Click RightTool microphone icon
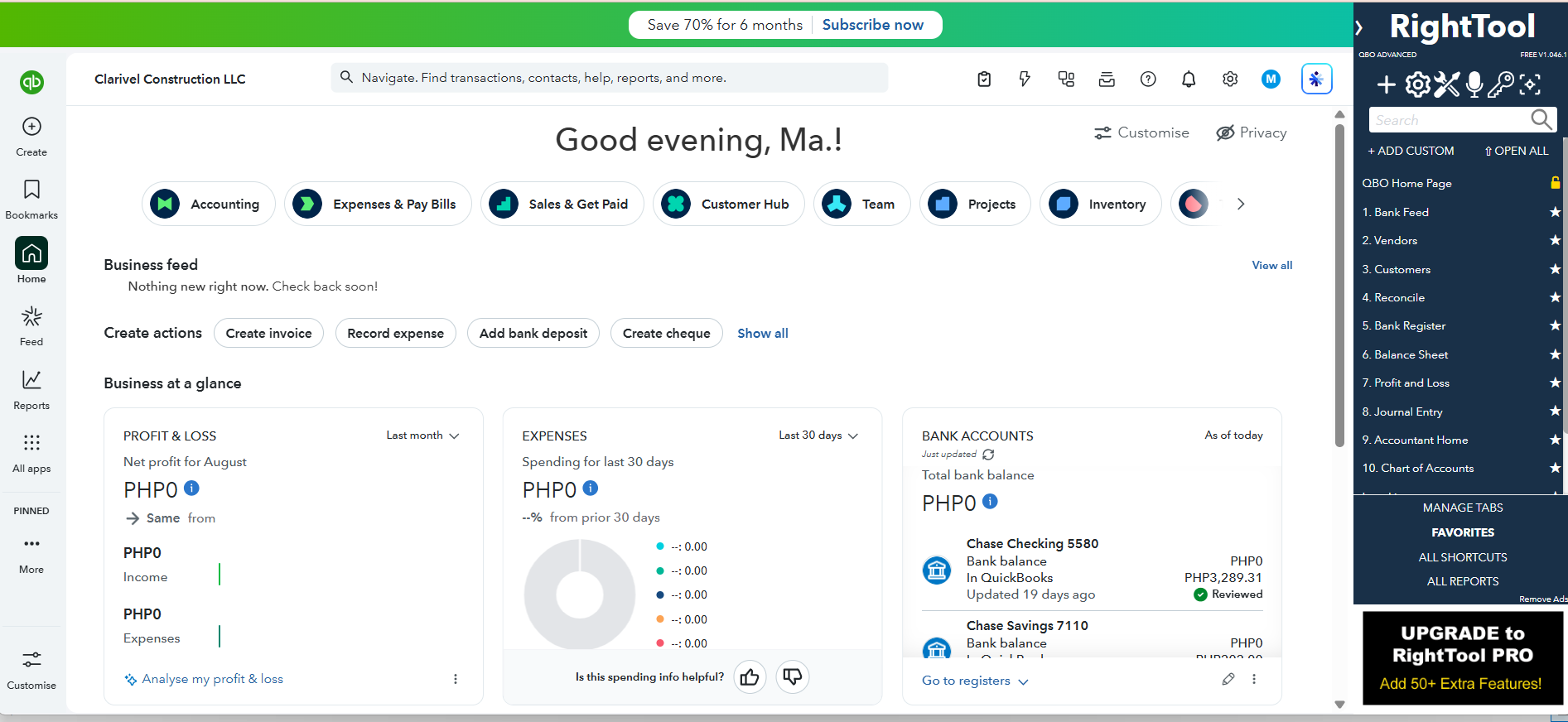 [x=1474, y=84]
